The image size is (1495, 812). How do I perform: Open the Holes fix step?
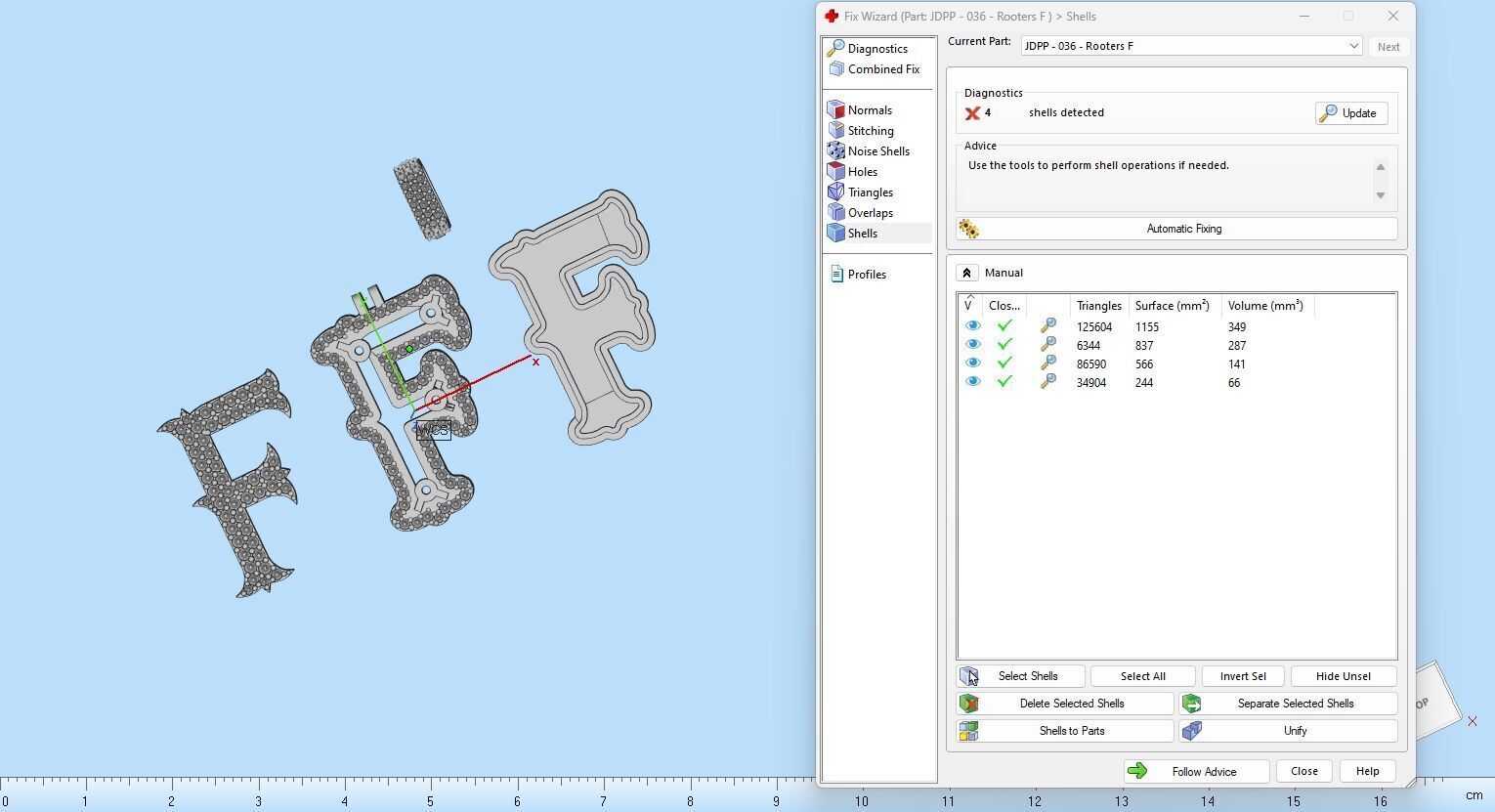point(852,172)
